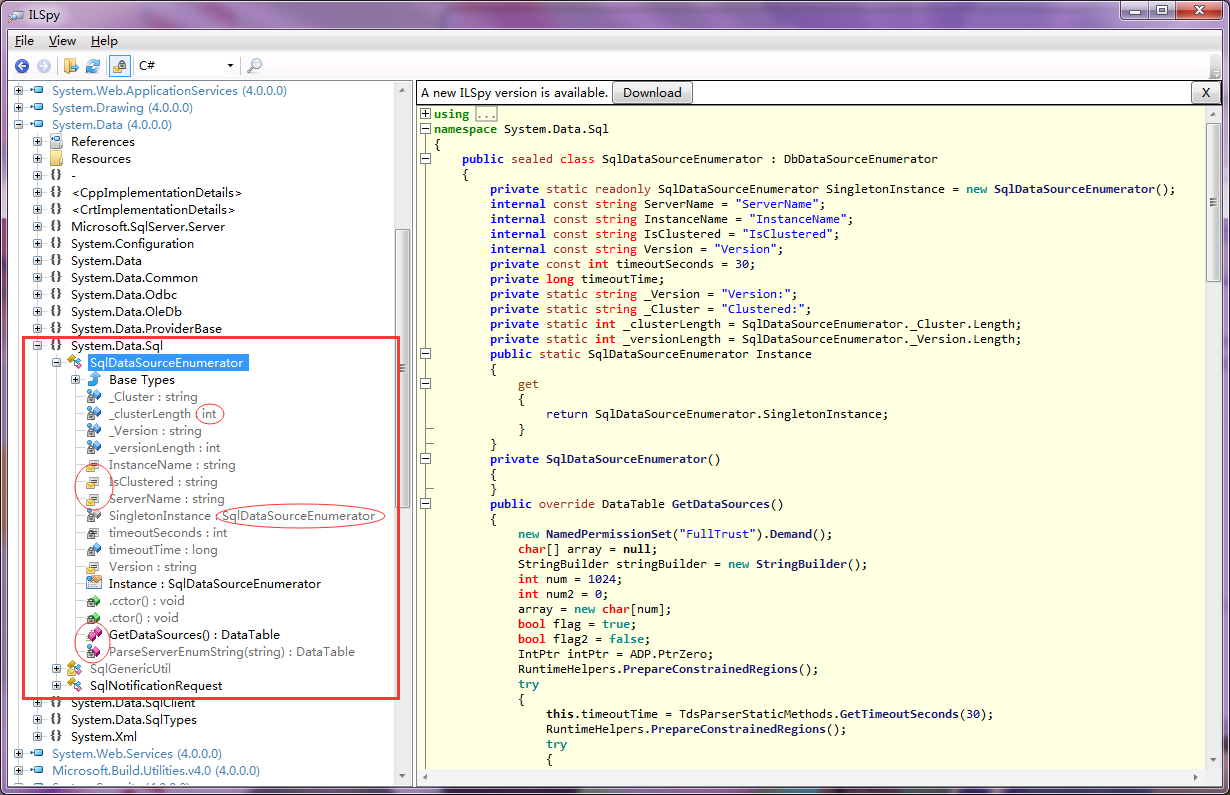This screenshot has width=1230, height=795.
Task: Click the _Version field icon
Action: click(x=93, y=430)
